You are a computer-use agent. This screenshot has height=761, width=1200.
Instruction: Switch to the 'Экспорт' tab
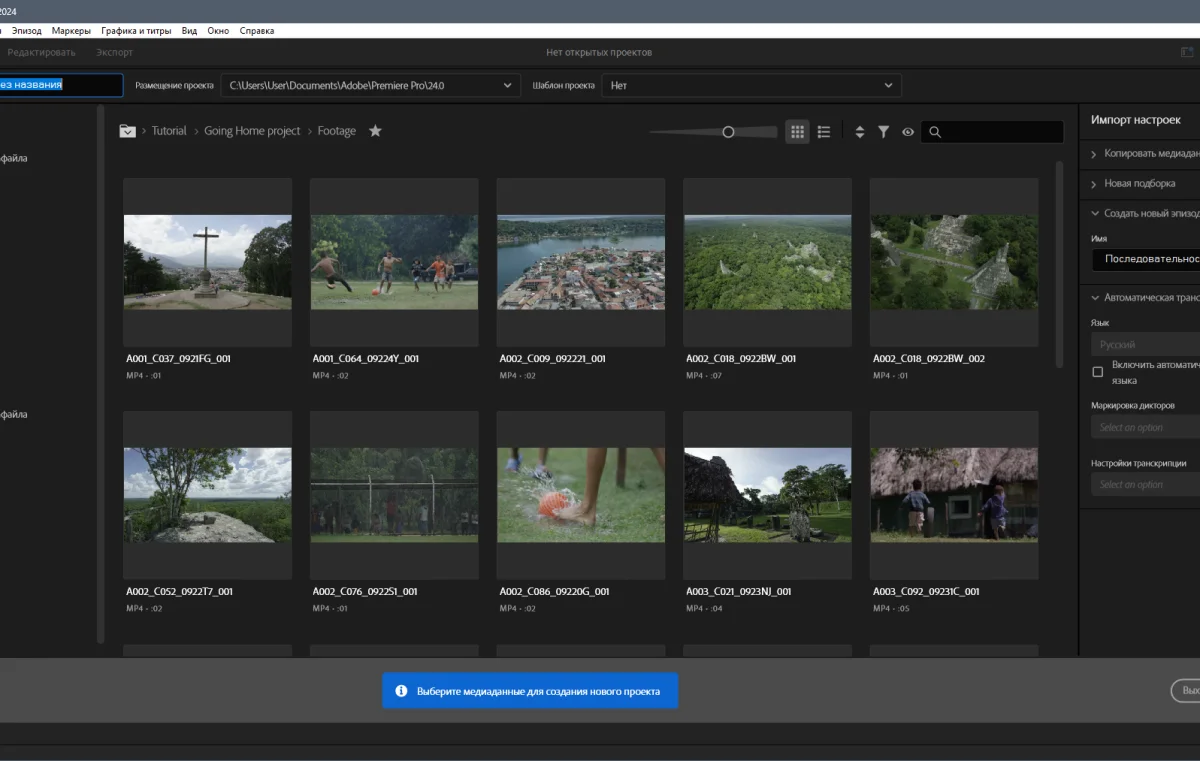114,52
